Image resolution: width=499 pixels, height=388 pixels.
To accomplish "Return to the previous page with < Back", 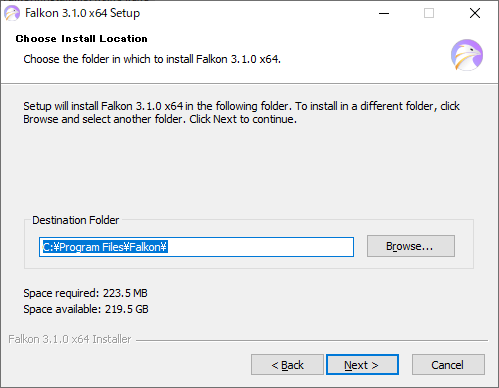I will [287, 364].
